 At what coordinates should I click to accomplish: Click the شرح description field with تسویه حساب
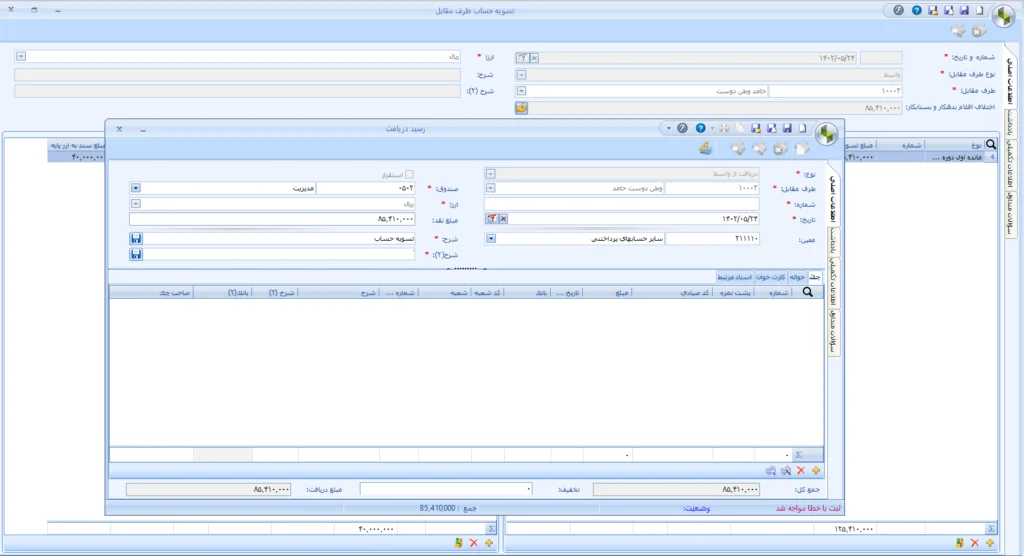279,238
